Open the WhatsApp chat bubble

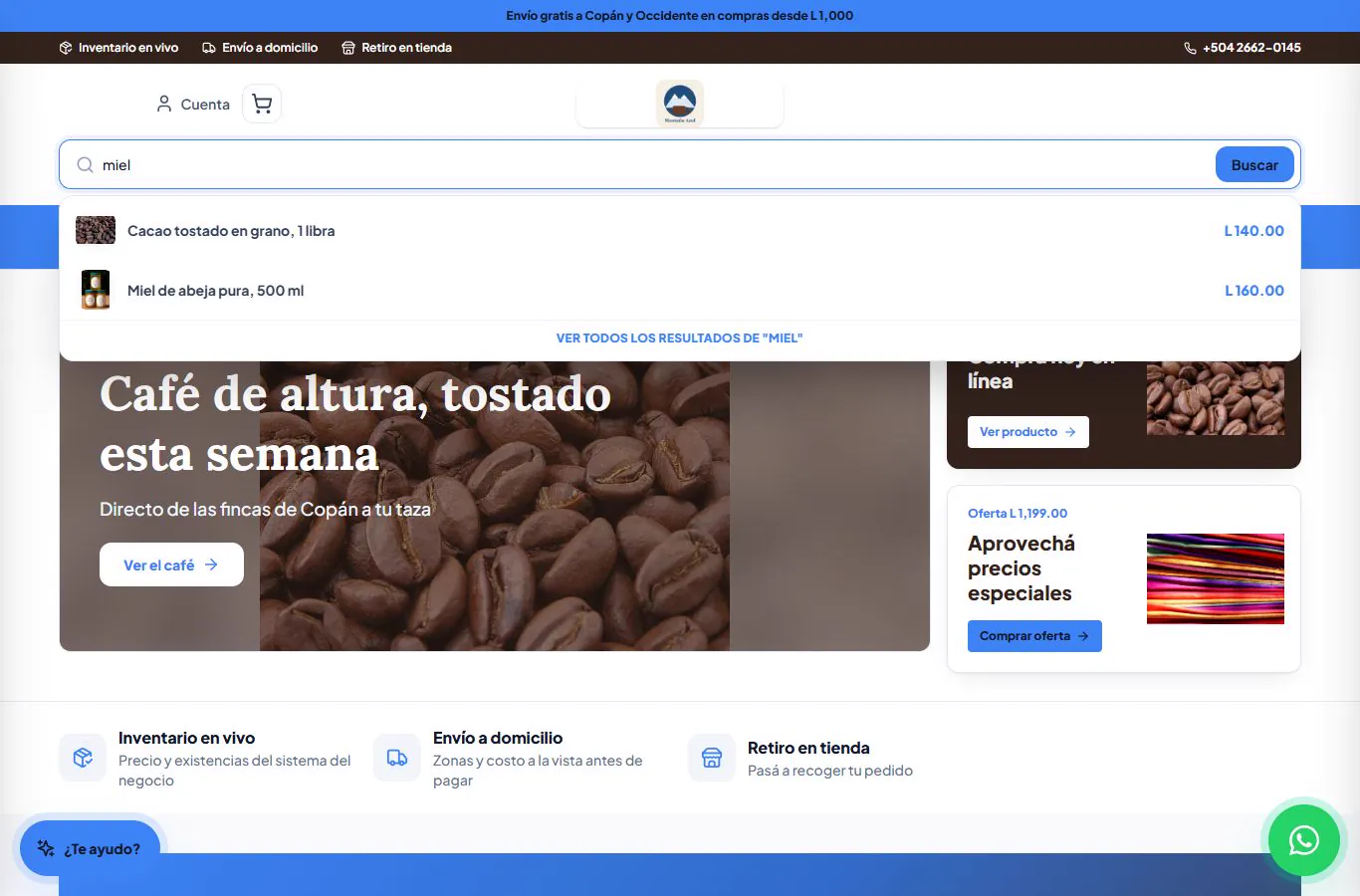(x=1303, y=840)
